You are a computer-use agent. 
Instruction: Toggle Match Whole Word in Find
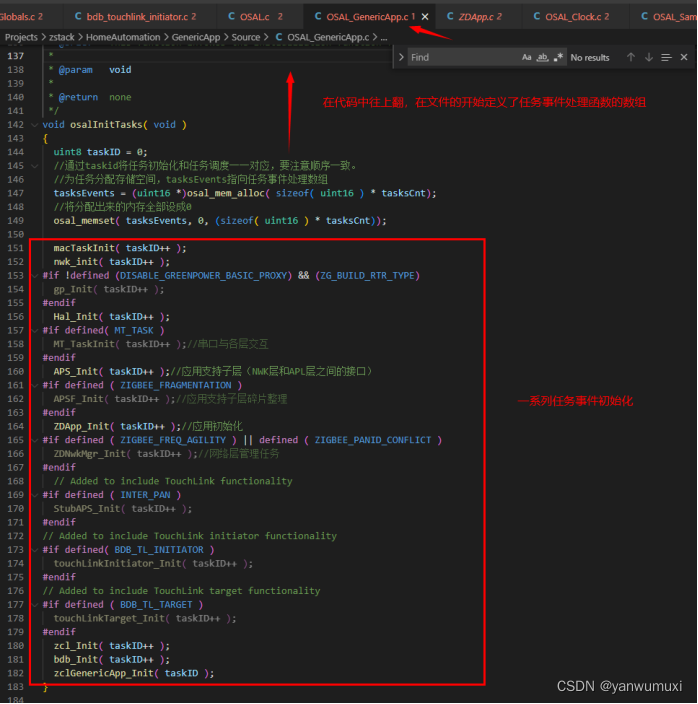(x=543, y=57)
